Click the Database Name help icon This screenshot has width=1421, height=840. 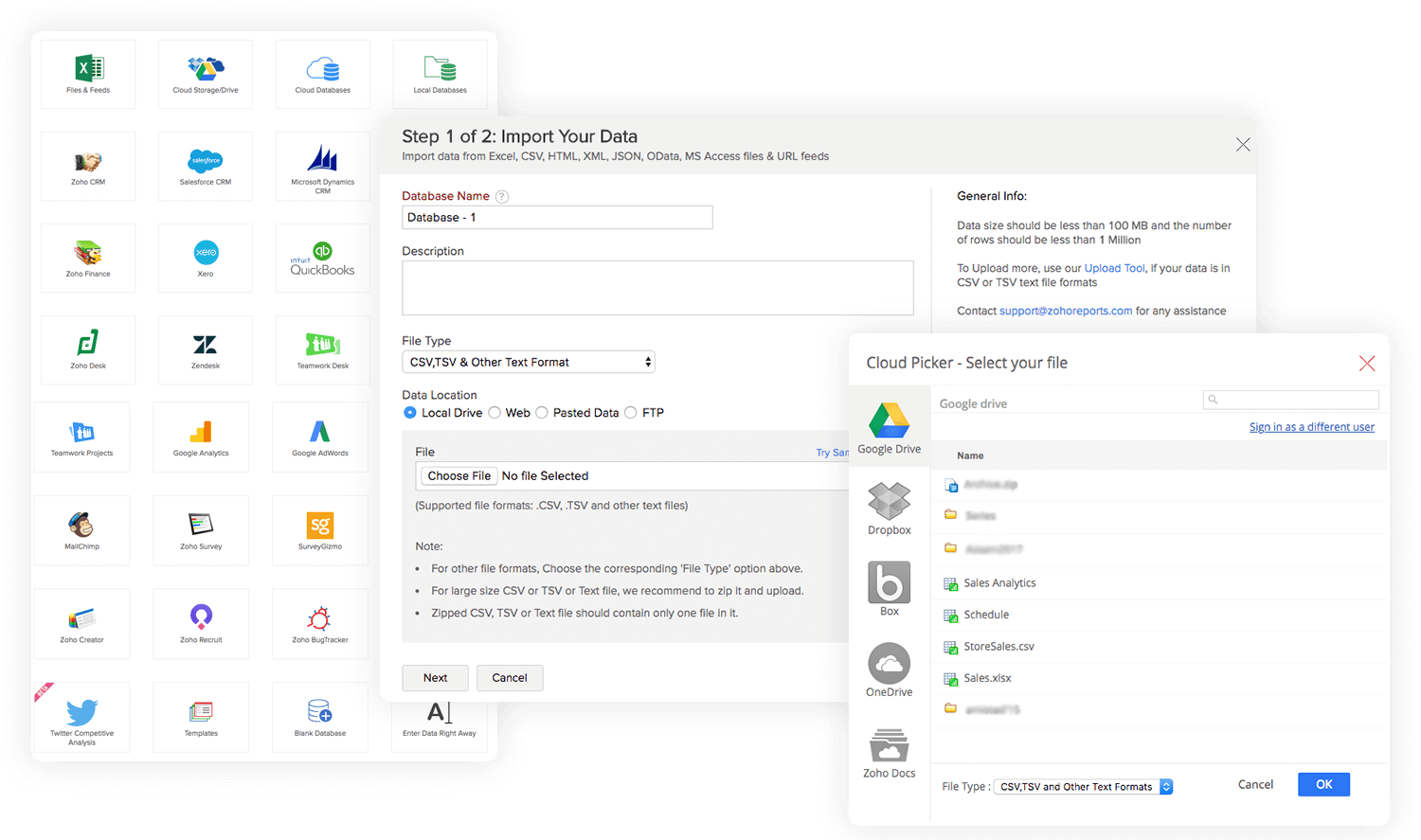click(502, 197)
